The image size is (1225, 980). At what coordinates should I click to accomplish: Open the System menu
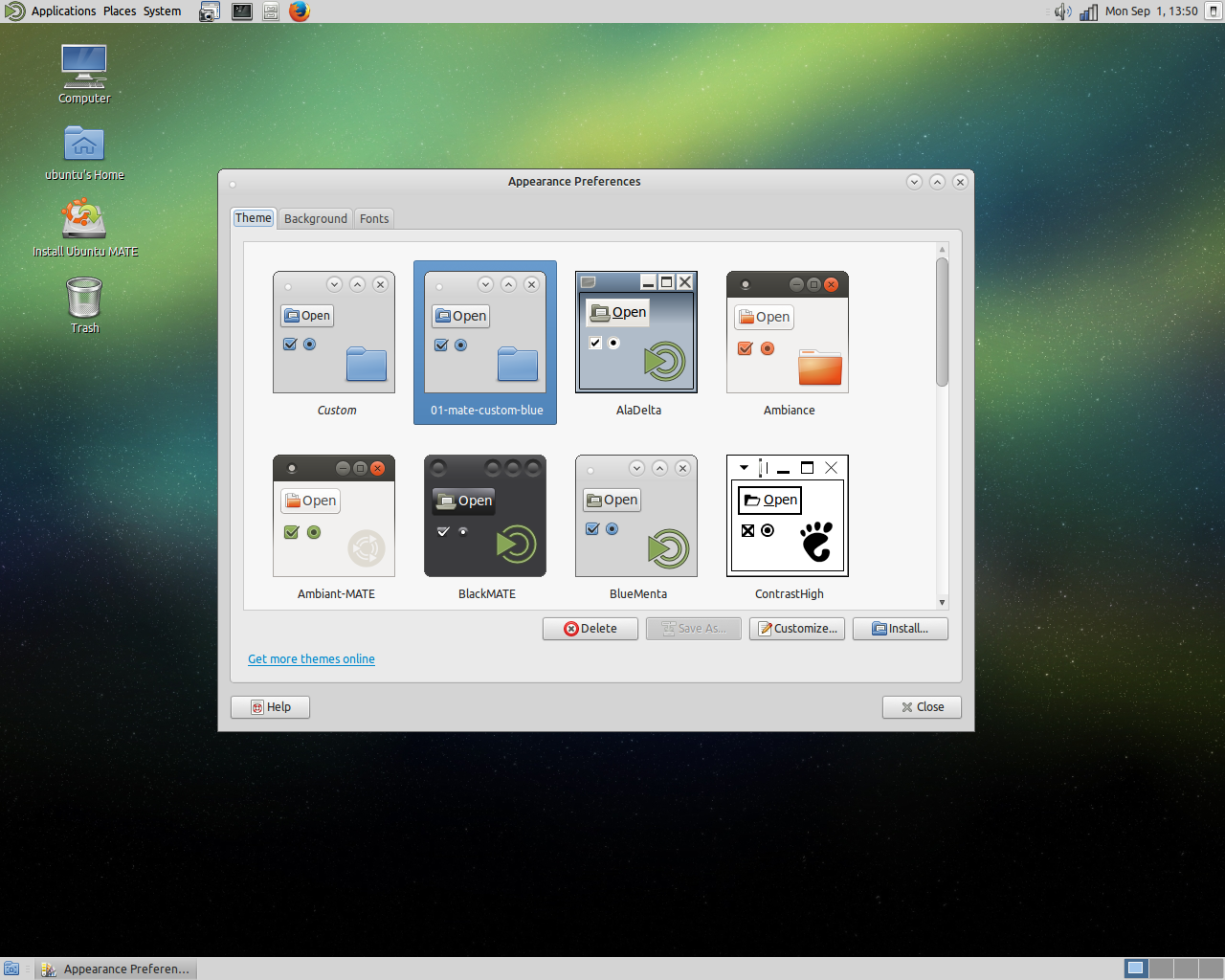(162, 11)
